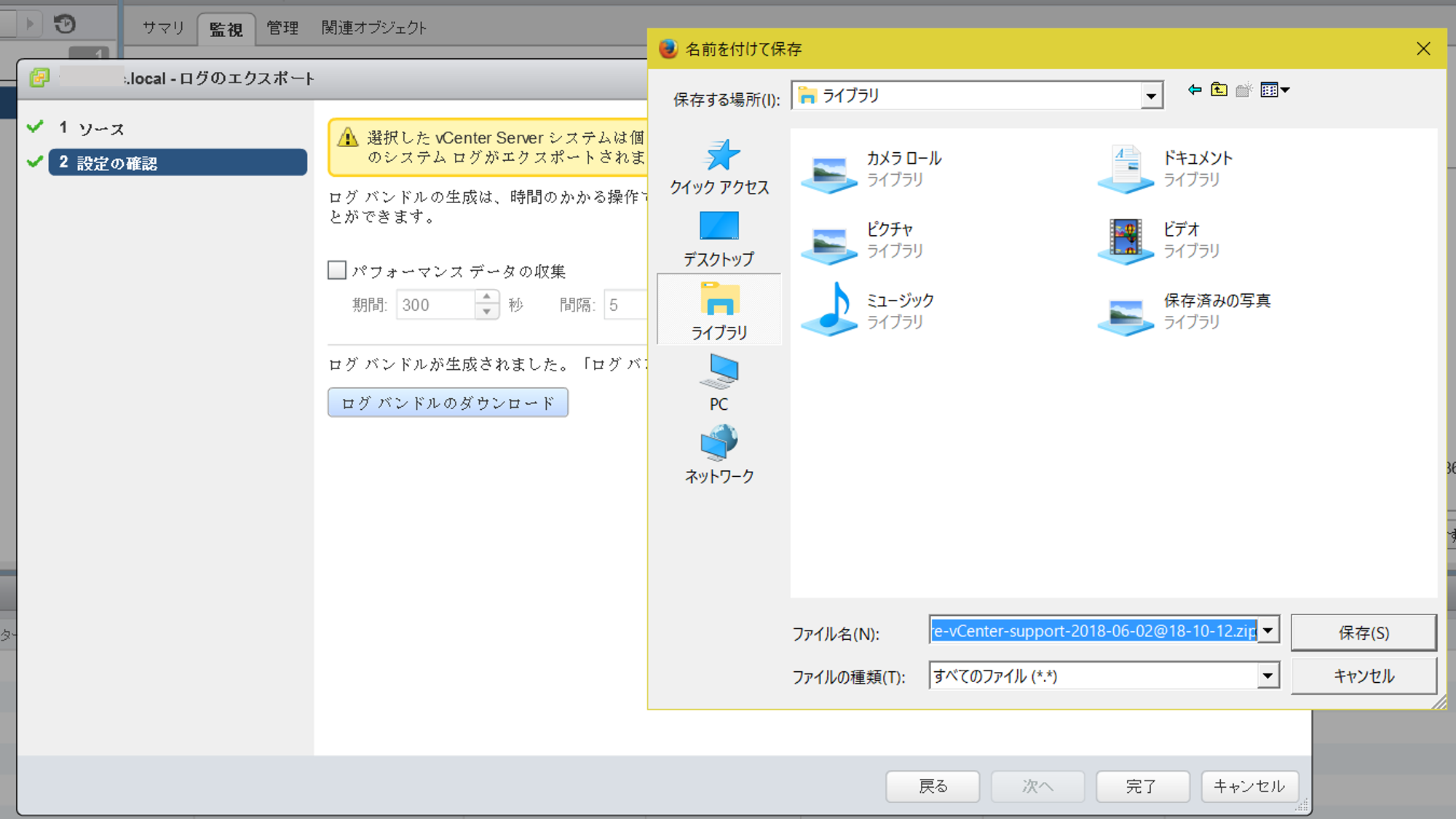Click the save dialog resize grip corner
The width and height of the screenshot is (1456, 819).
tap(1439, 702)
